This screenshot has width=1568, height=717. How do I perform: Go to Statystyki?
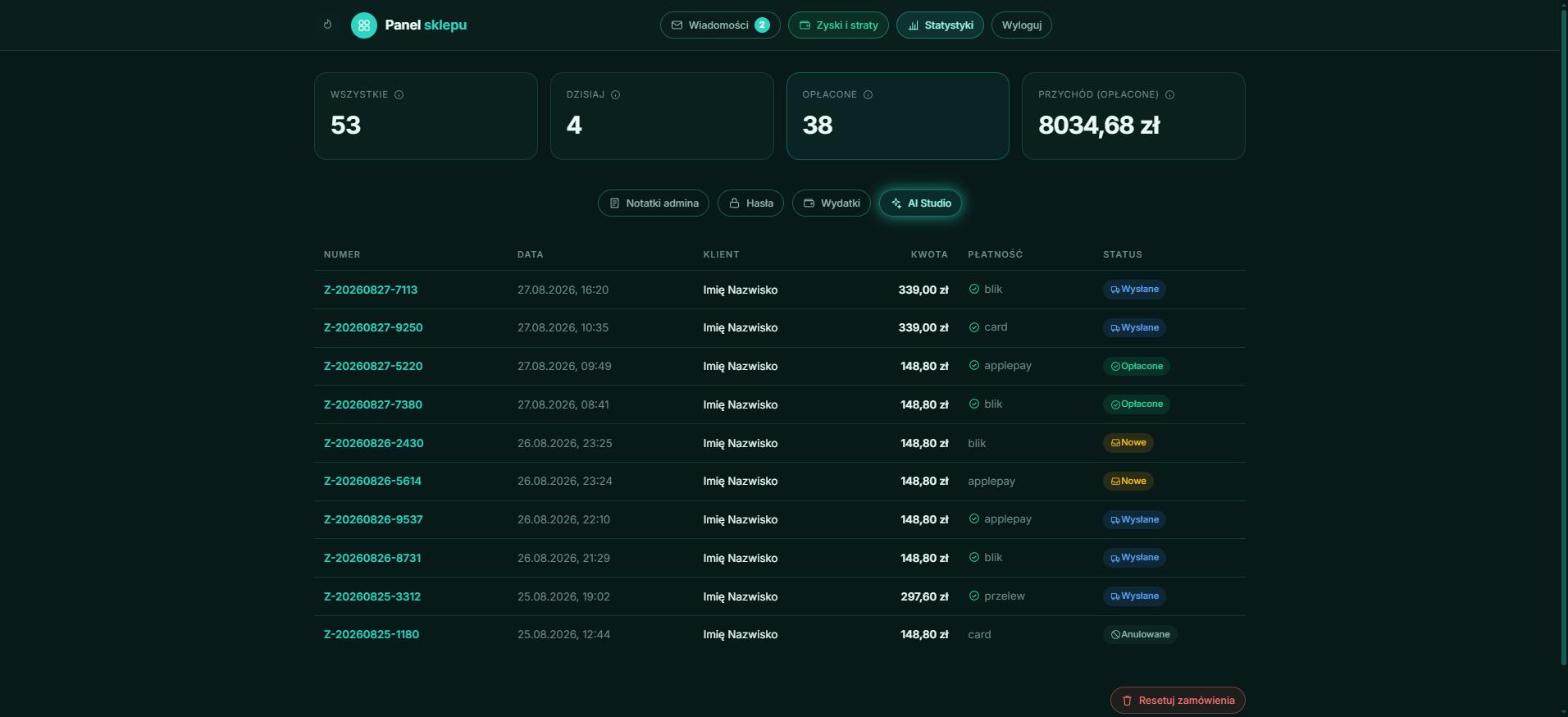click(940, 25)
